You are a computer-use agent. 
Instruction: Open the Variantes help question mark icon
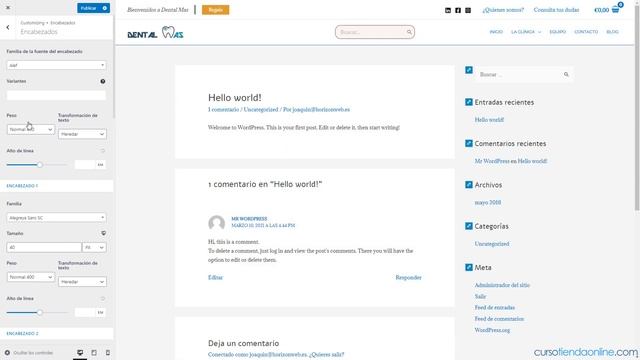tap(103, 81)
